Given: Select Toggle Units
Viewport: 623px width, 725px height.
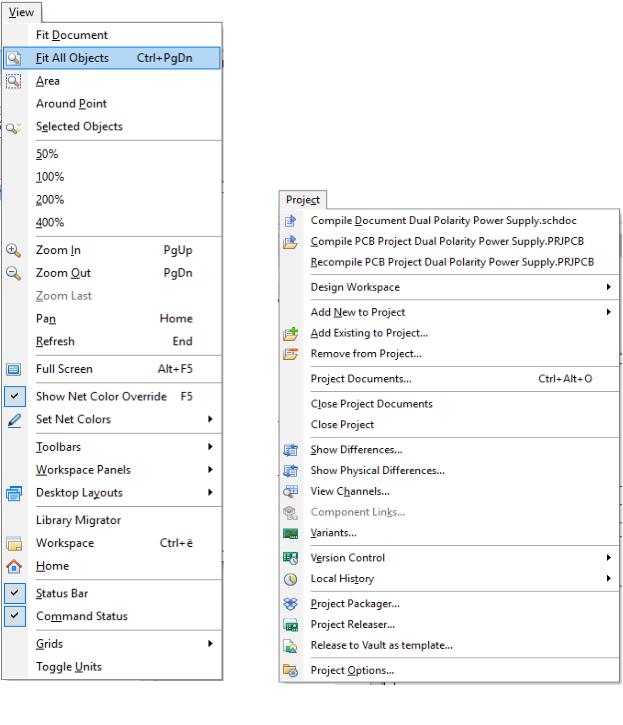Looking at the screenshot, I should coord(69,667).
